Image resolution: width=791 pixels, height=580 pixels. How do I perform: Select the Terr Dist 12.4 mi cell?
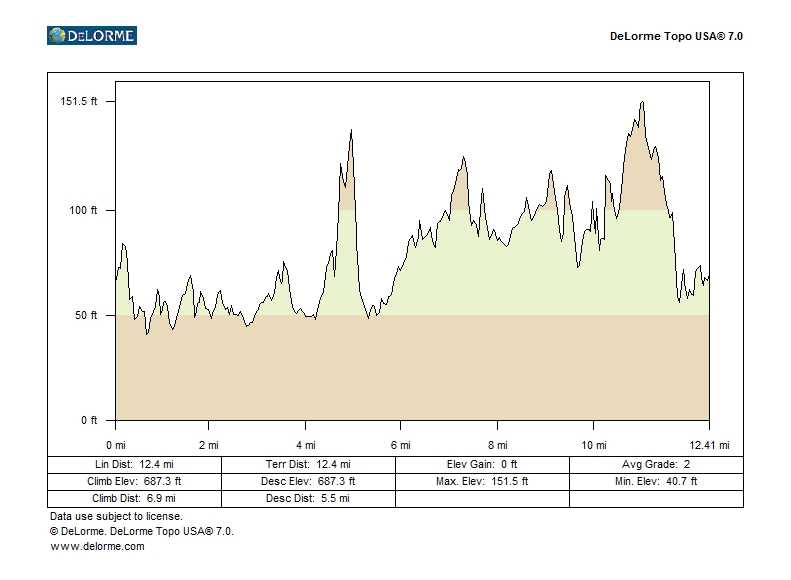(x=308, y=465)
